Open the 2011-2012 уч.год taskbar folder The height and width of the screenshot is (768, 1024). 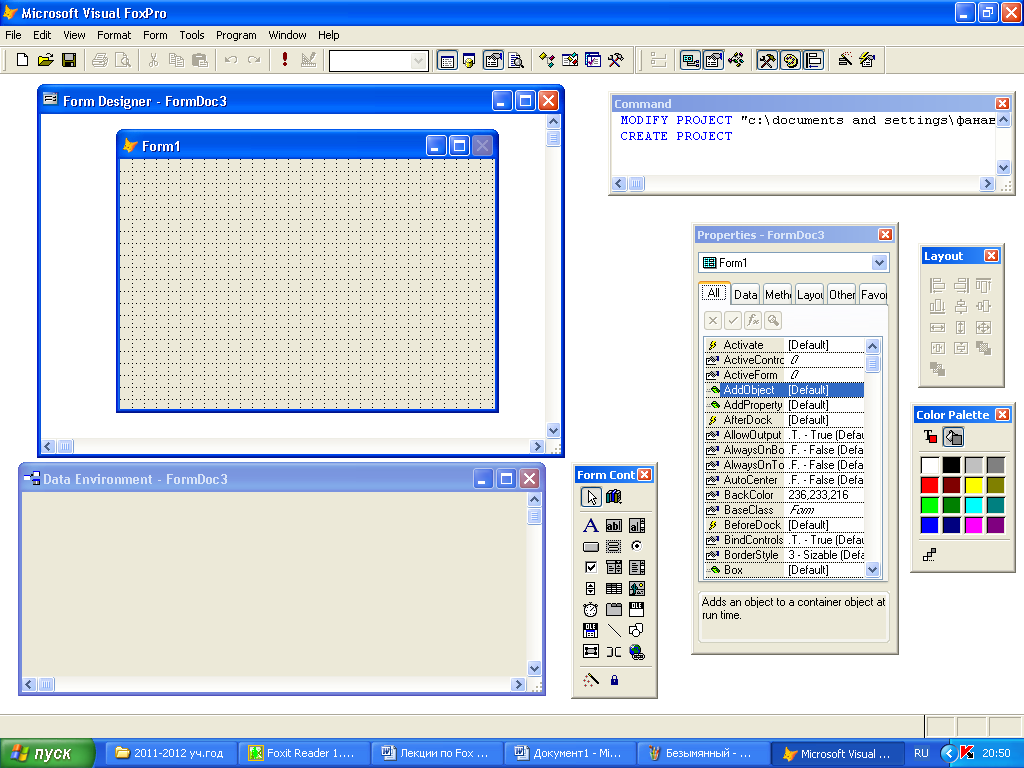coord(171,753)
